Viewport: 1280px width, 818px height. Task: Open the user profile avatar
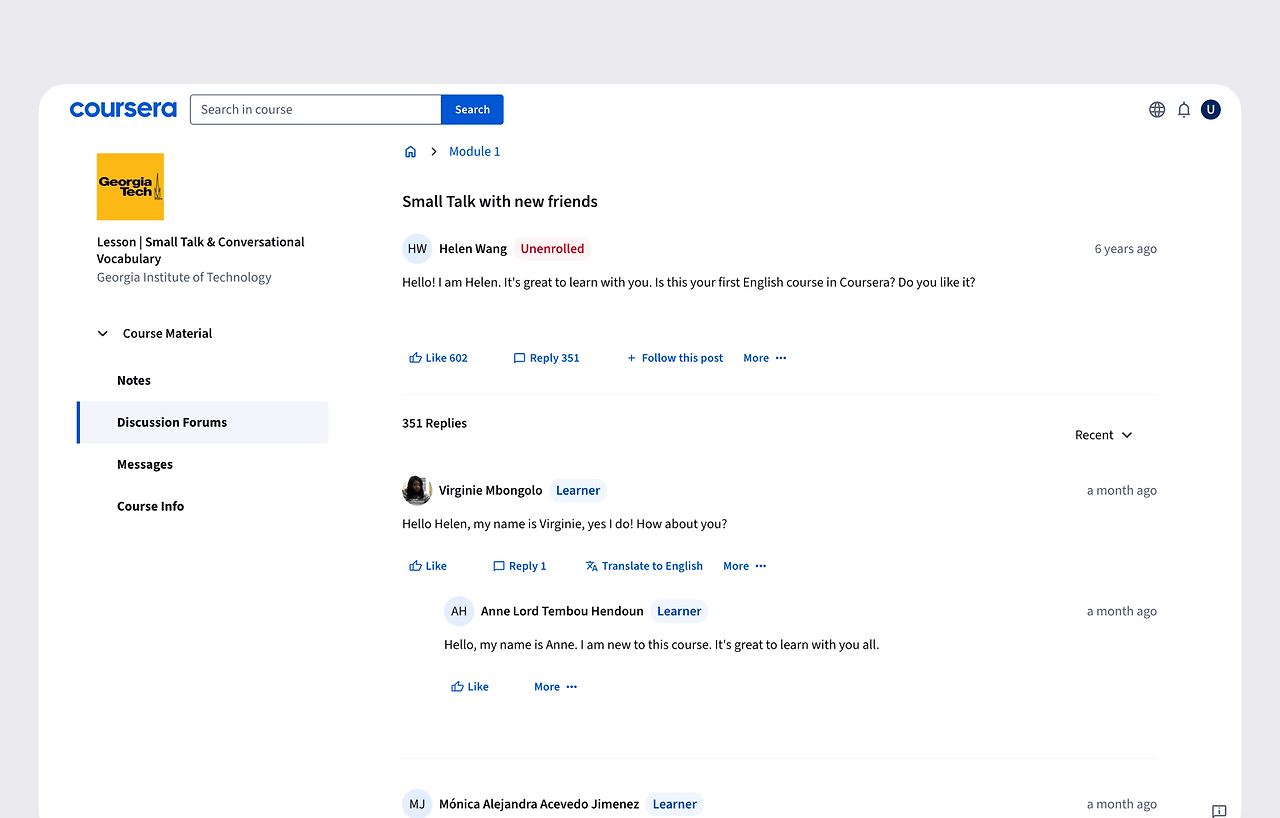tap(1211, 110)
